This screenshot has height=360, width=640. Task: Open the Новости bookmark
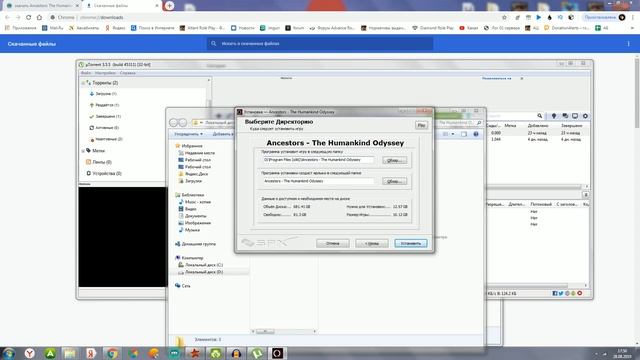coord(242,28)
